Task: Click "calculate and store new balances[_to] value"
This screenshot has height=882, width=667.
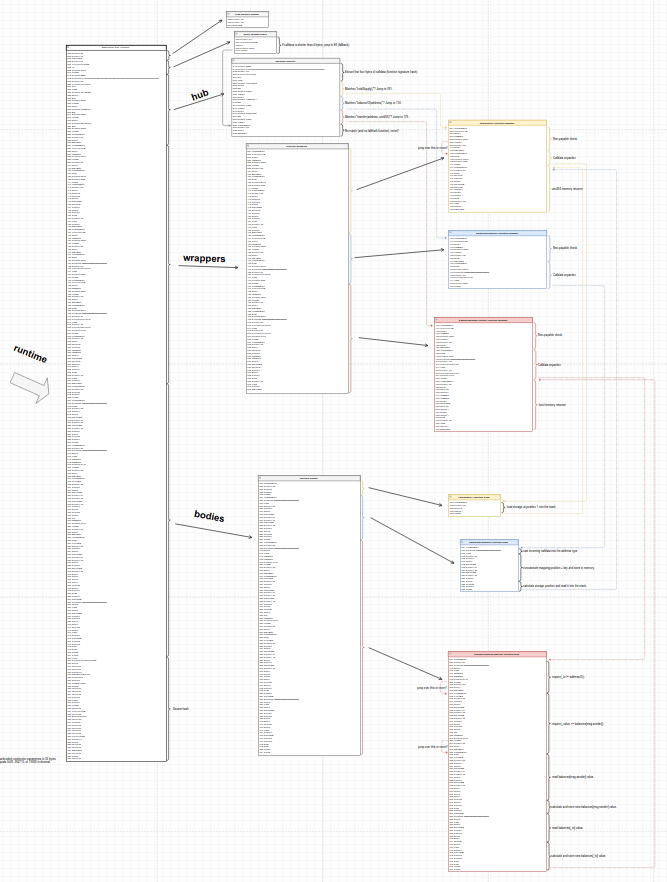Action: click(x=578, y=856)
